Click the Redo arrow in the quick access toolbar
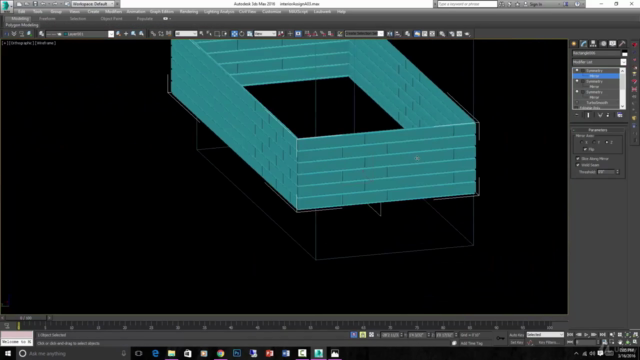 pos(54,4)
